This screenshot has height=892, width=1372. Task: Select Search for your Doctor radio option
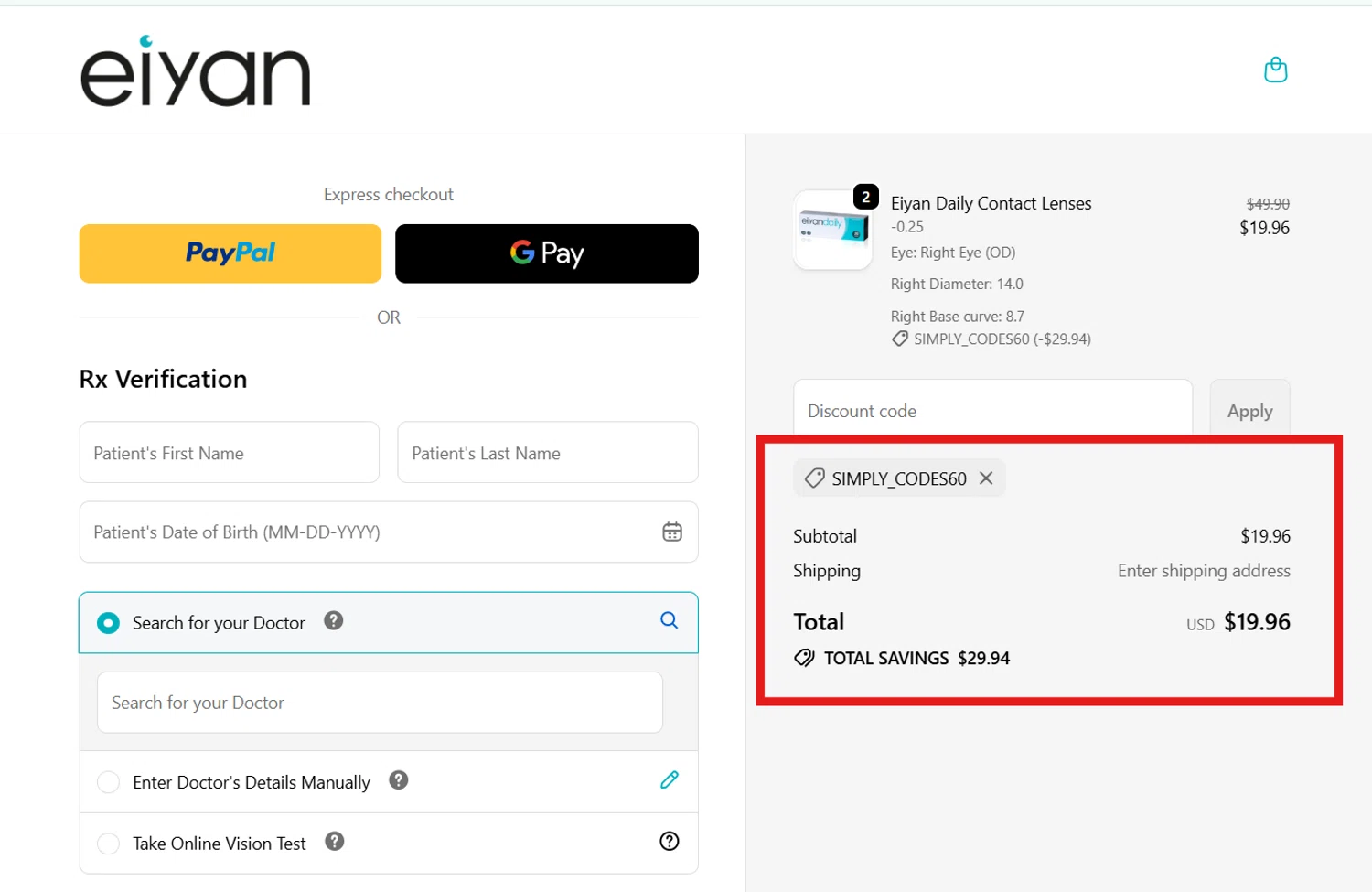point(108,623)
